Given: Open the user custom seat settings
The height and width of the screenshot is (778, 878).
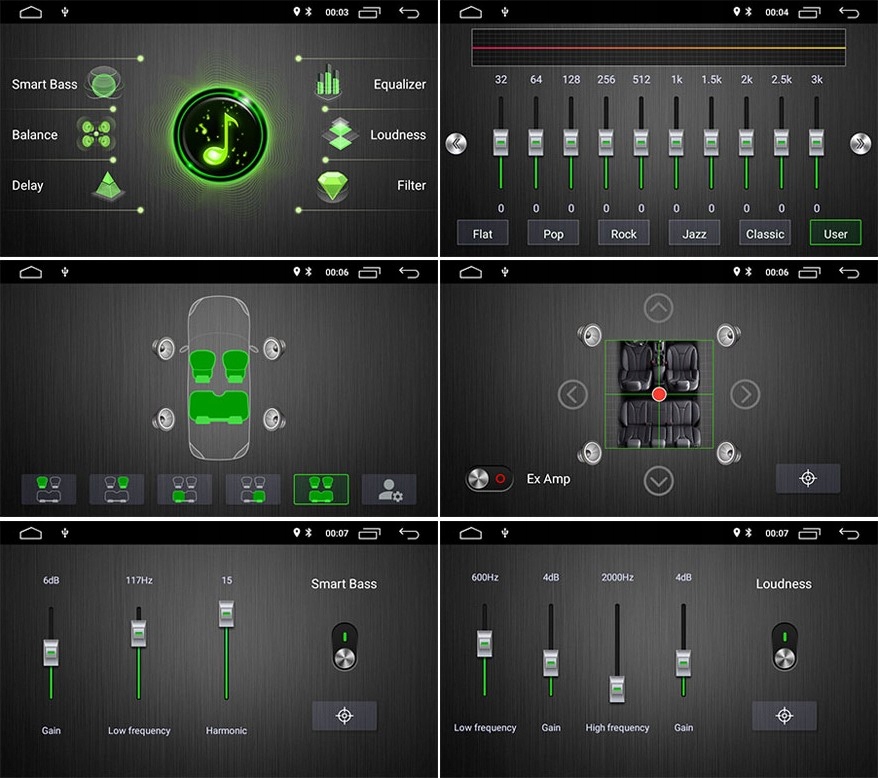Looking at the screenshot, I should [x=389, y=489].
